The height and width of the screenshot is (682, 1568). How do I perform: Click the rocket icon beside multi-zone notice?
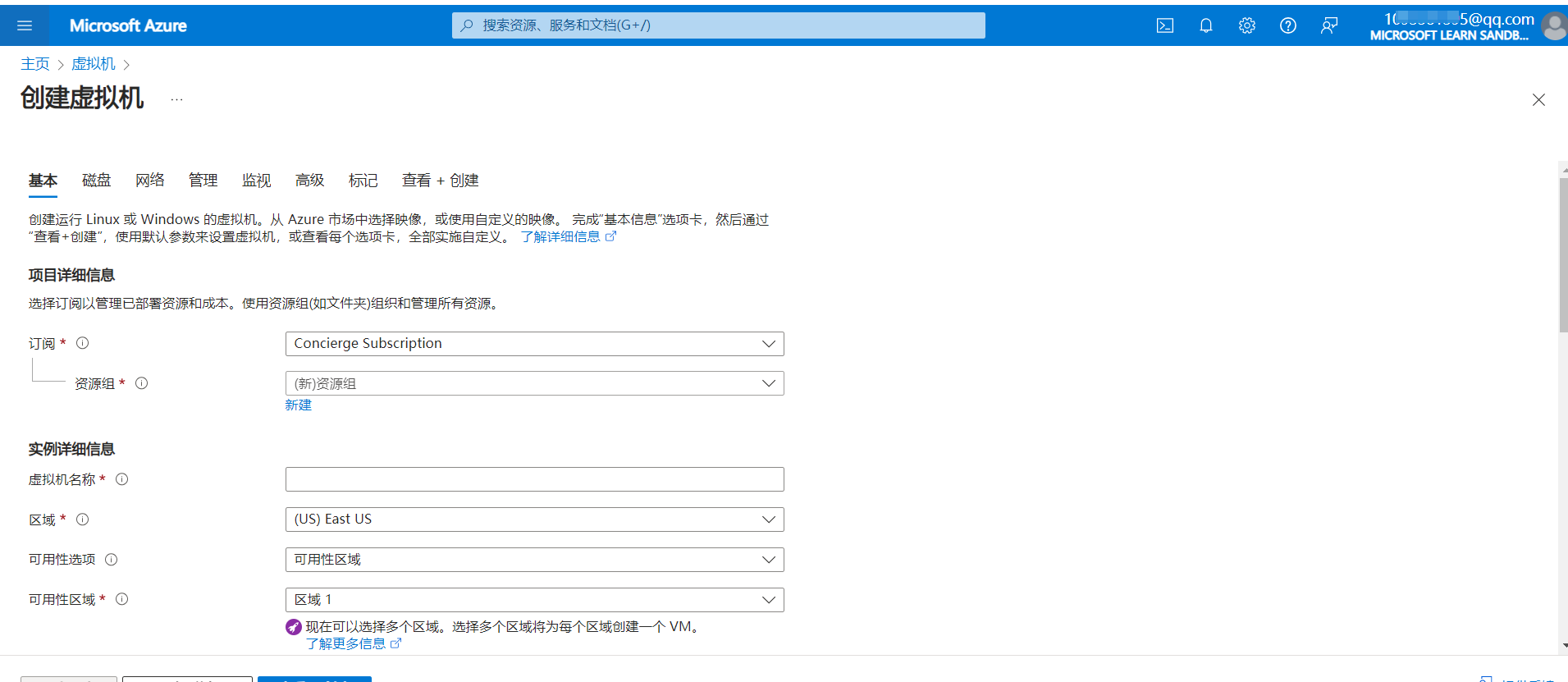point(293,627)
